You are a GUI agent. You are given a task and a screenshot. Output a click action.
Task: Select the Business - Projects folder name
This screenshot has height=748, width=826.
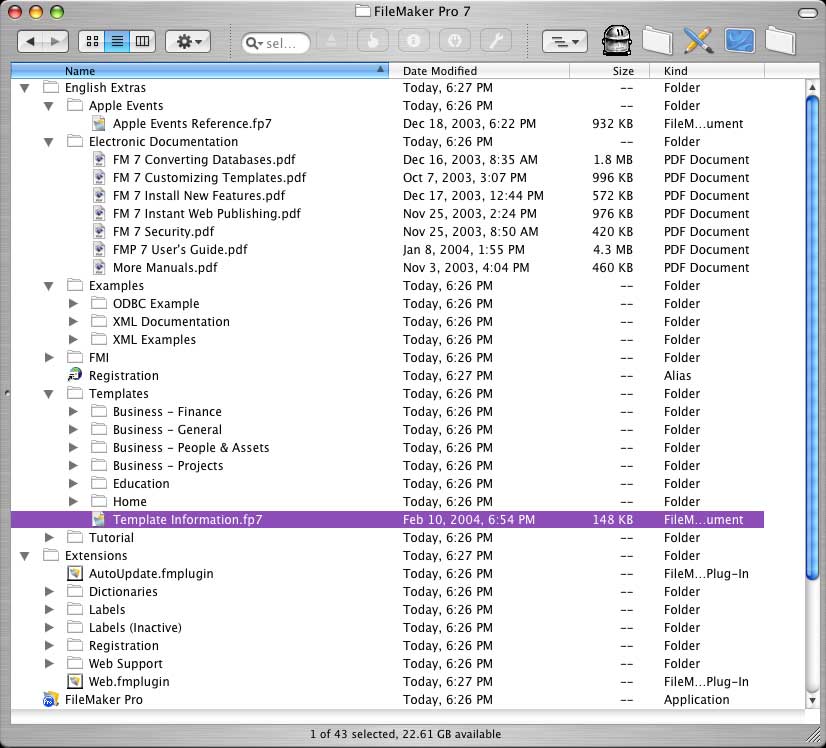168,465
